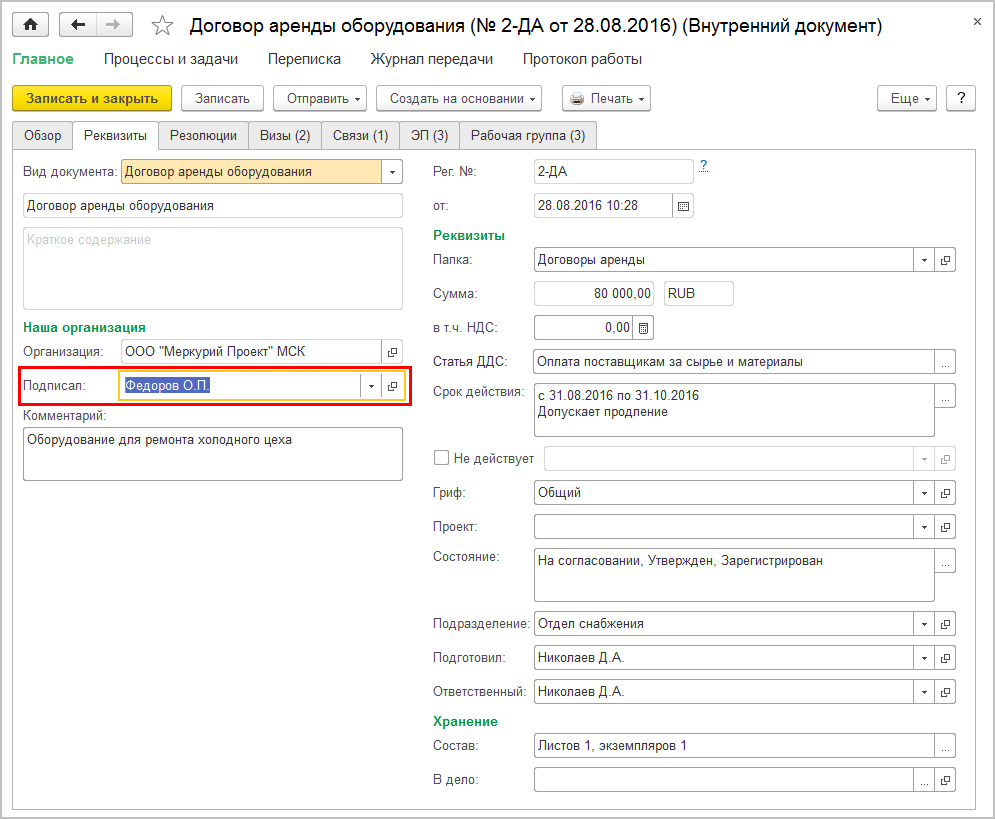Open Процессы и задачи section
Screen dimensions: 995x819
point(171,59)
